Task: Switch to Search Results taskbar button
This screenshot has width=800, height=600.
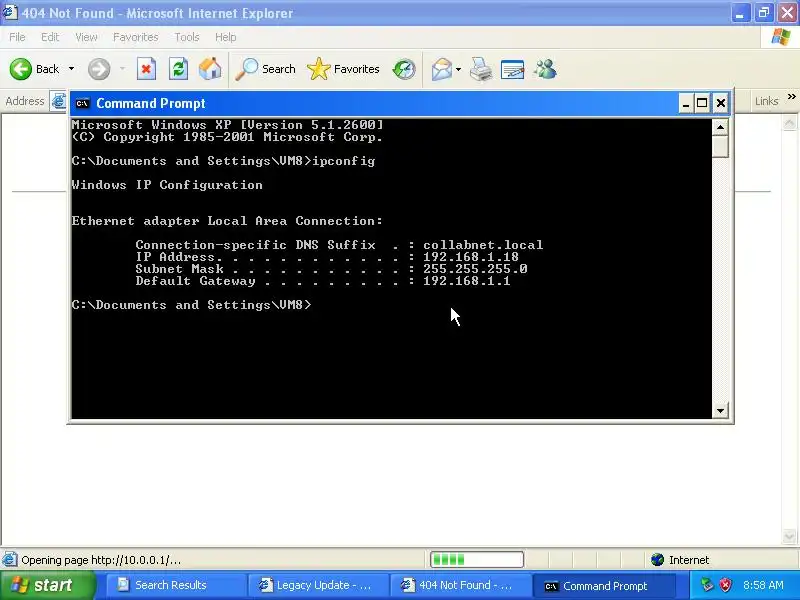Action: click(177, 585)
